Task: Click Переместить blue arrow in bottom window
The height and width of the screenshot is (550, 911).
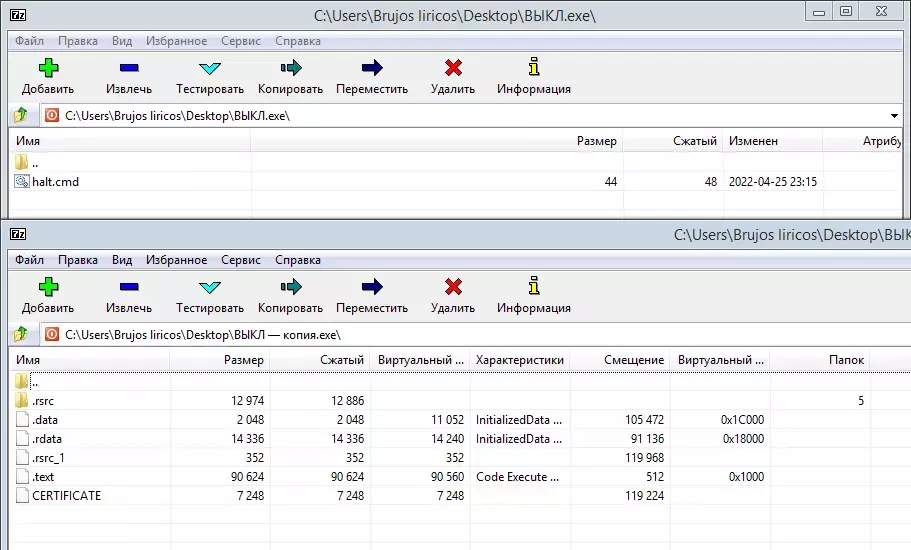Action: tap(372, 287)
